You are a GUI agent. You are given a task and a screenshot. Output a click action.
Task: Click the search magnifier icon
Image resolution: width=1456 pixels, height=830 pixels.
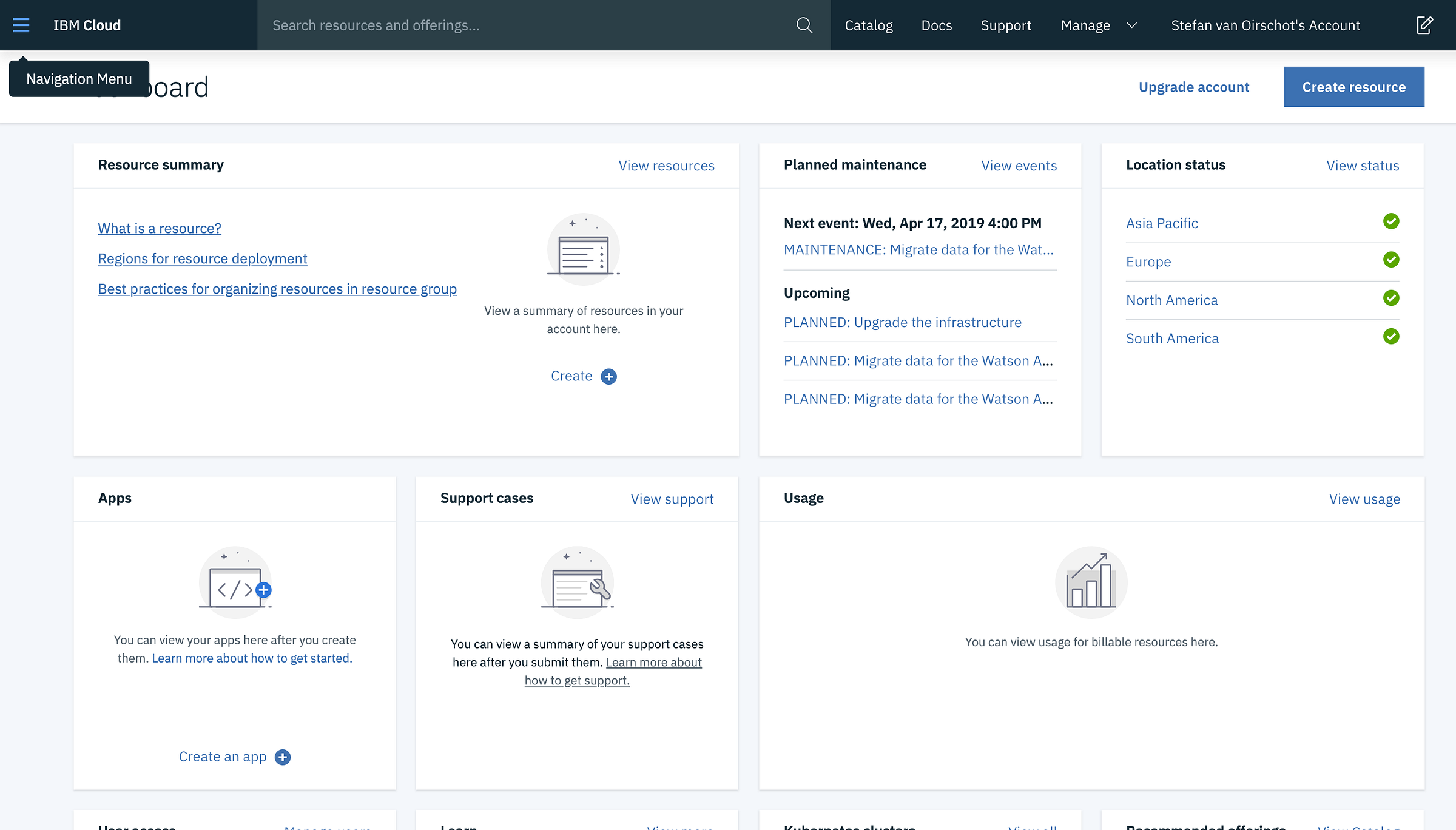pos(804,25)
